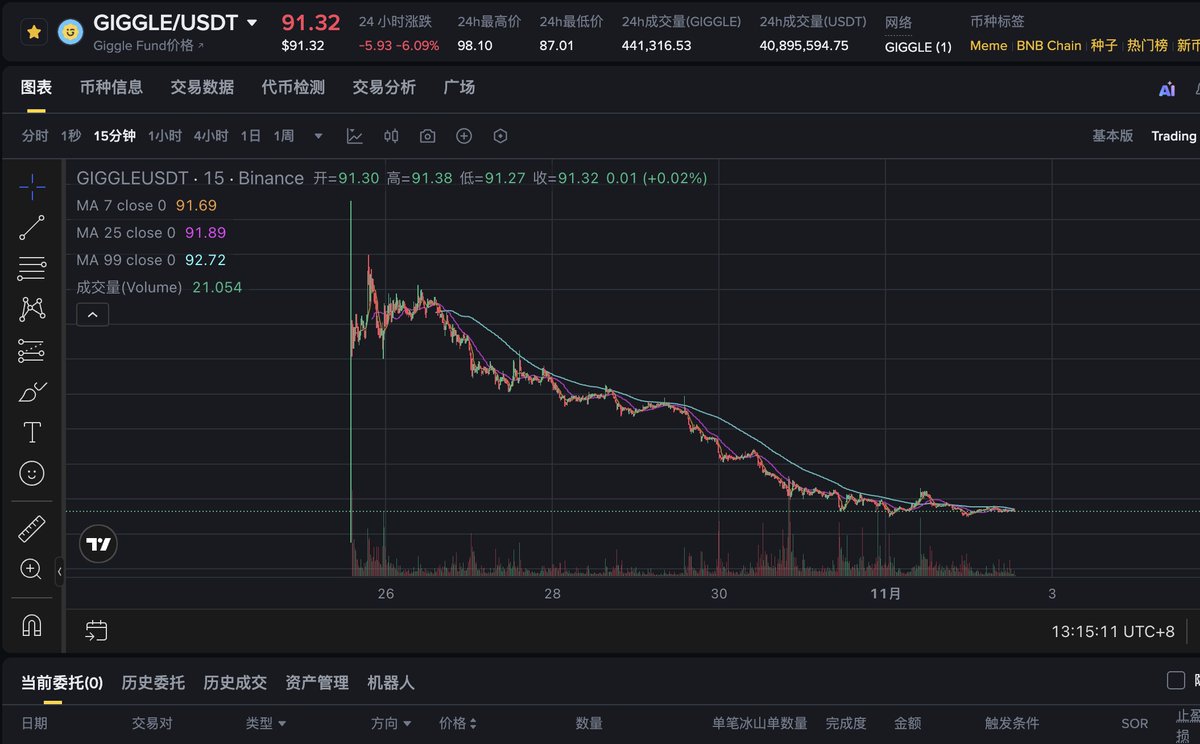The image size is (1200, 744).
Task: Click the BNB Chain tag
Action: click(x=1049, y=46)
